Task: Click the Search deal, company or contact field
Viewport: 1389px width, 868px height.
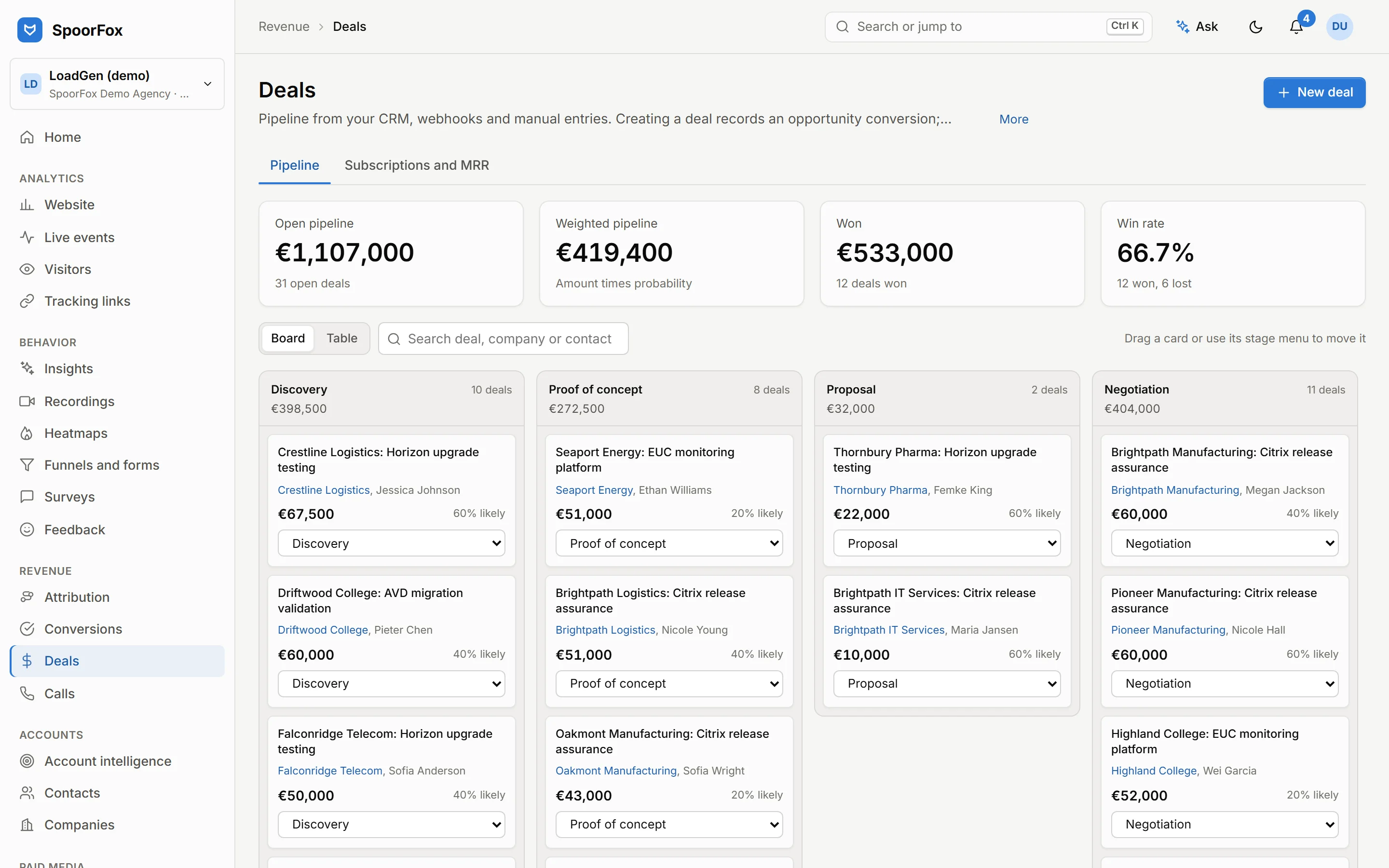Action: click(x=504, y=339)
